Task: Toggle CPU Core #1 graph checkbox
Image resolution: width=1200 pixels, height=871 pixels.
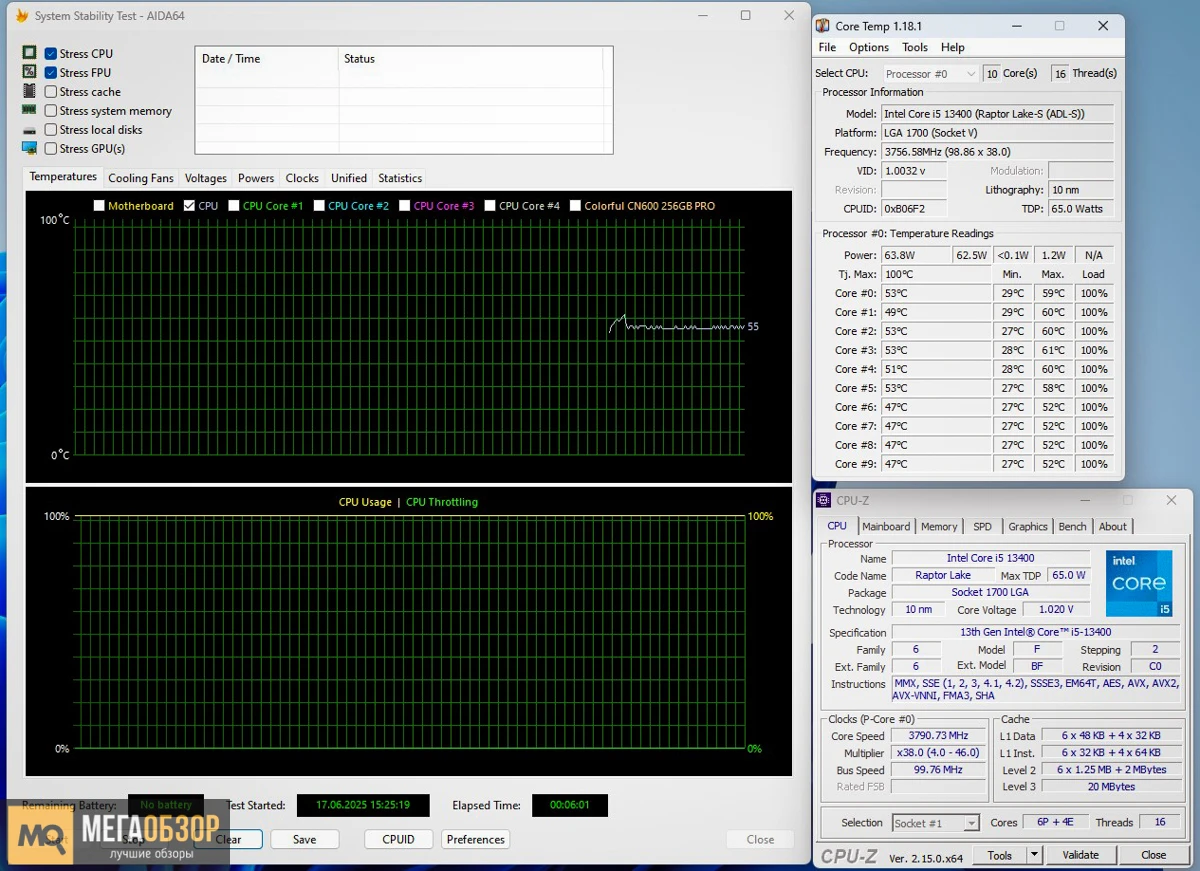Action: coord(234,206)
